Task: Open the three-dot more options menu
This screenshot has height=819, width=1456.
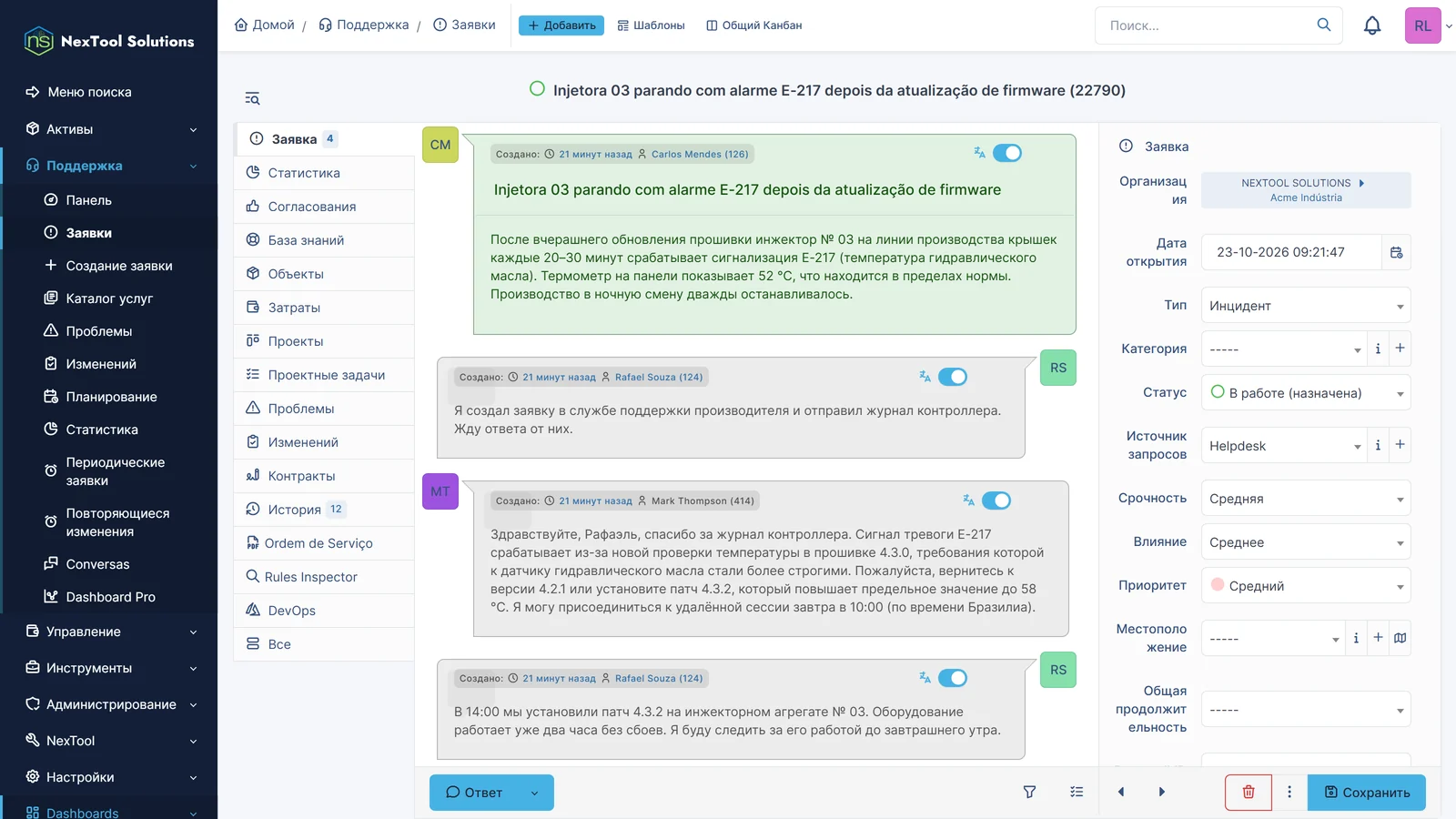Action: [1289, 792]
